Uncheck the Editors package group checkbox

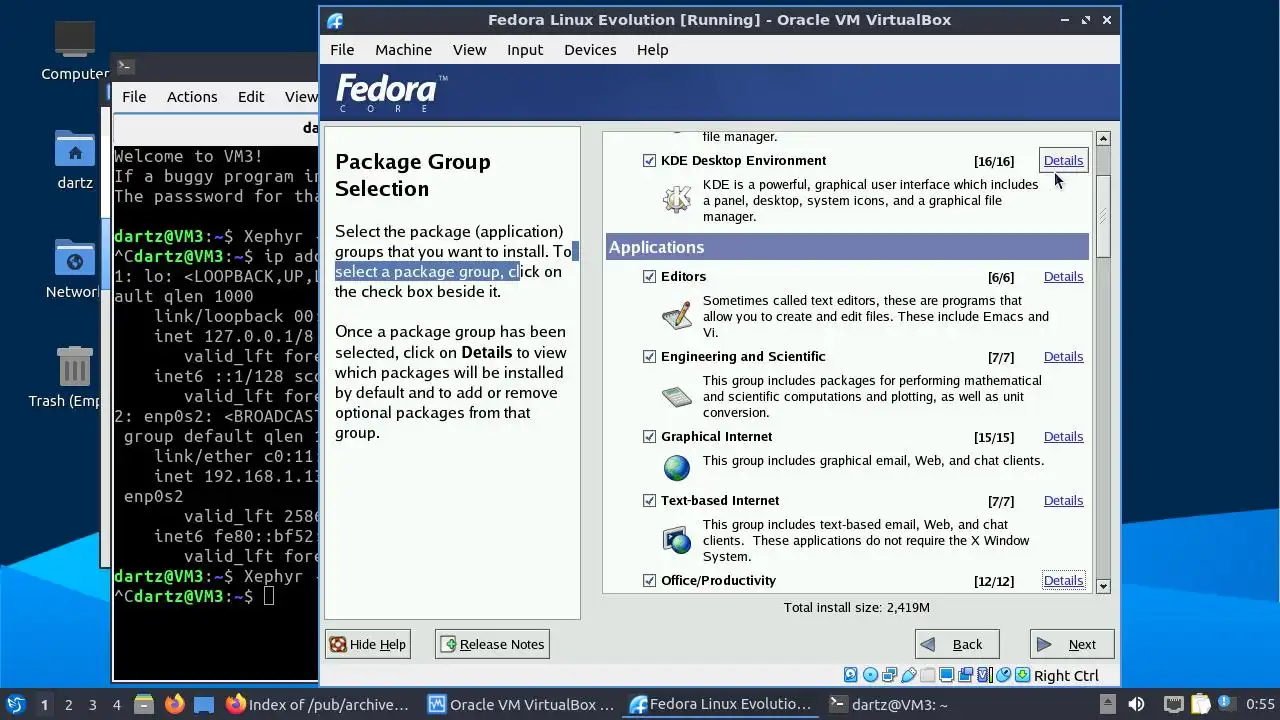click(649, 276)
